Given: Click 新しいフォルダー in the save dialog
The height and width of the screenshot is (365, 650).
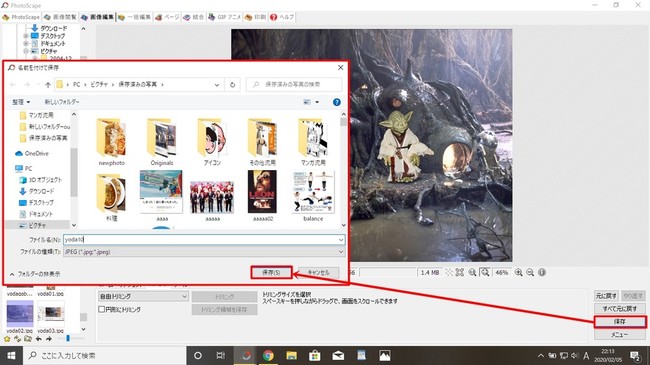Looking at the screenshot, I should pyautogui.click(x=62, y=102).
